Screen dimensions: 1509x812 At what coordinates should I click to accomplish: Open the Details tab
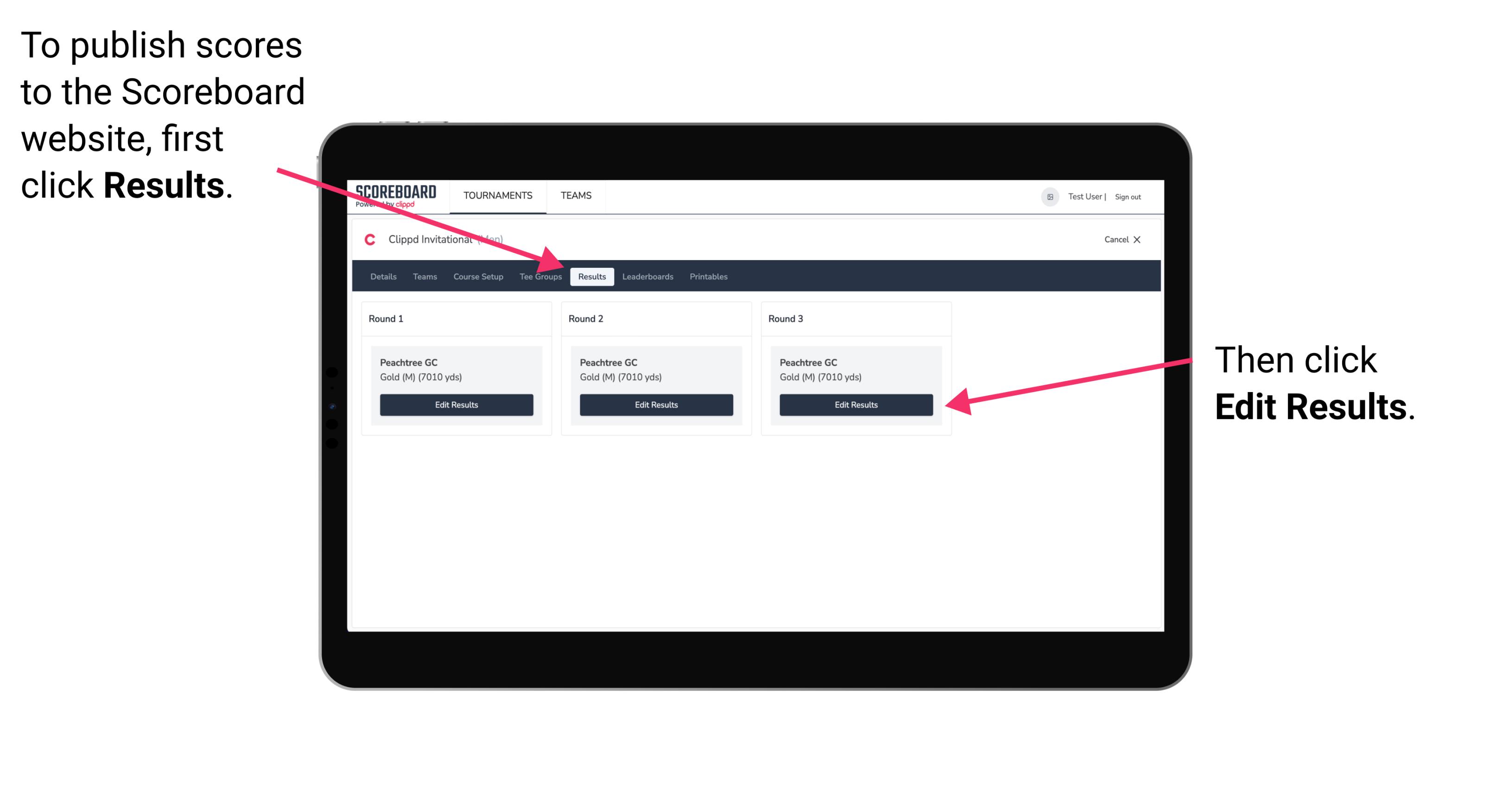tap(383, 277)
